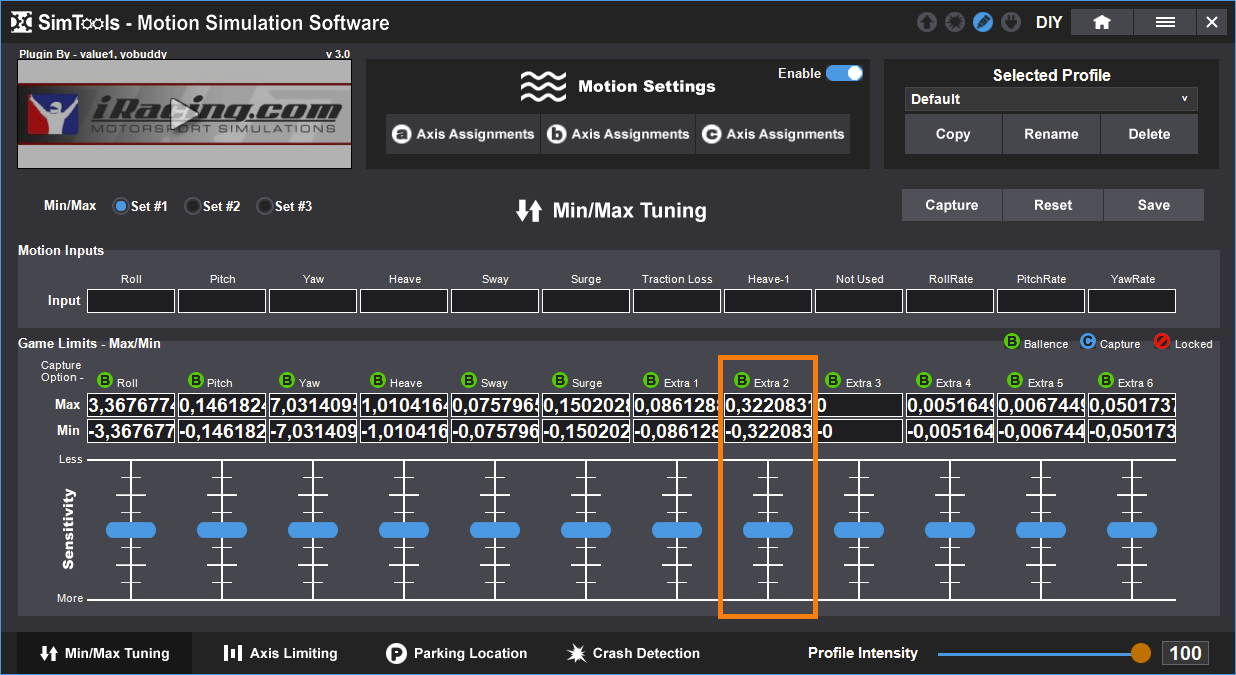Click the Sway Max field 0,075796
Image resolution: width=1236 pixels, height=675 pixels.
495,405
